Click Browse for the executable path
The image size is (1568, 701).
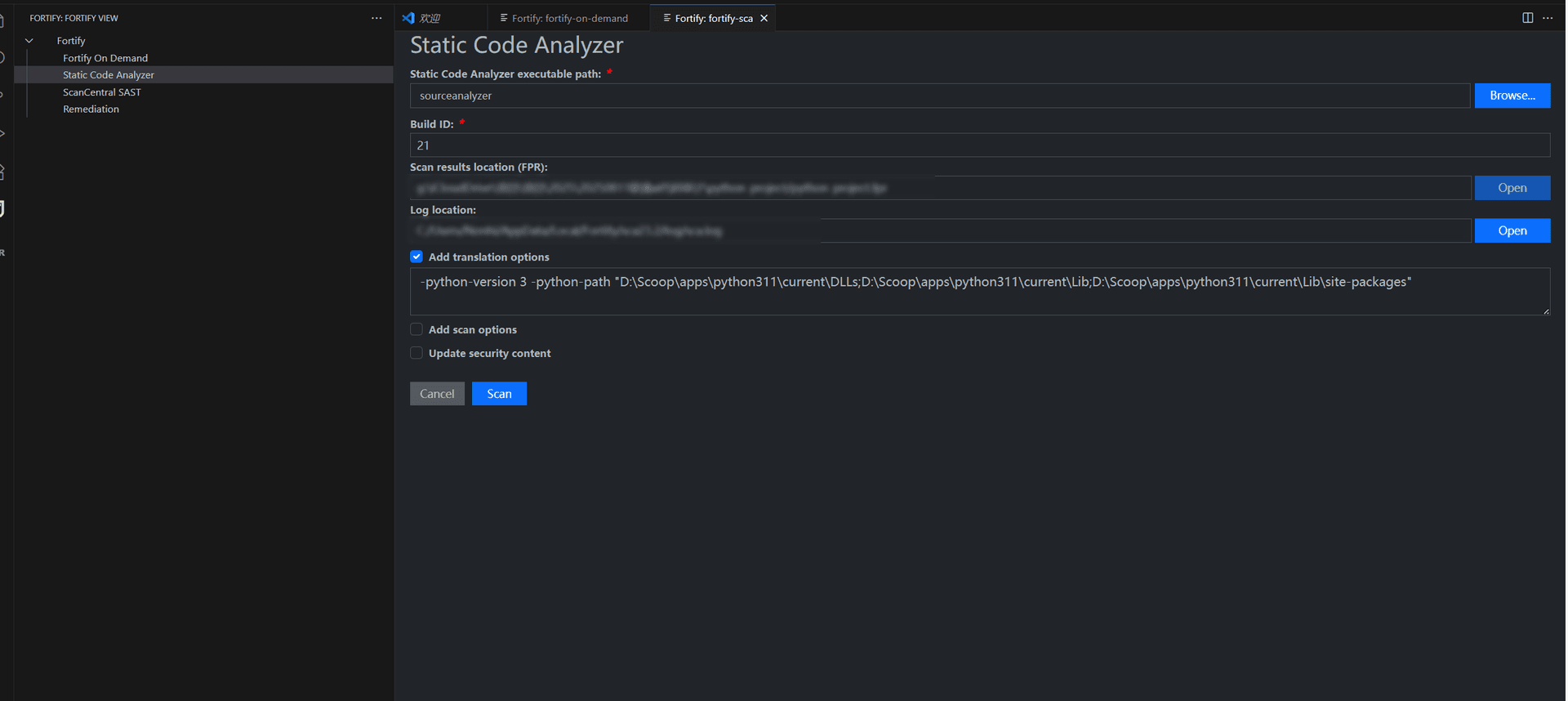point(1512,96)
